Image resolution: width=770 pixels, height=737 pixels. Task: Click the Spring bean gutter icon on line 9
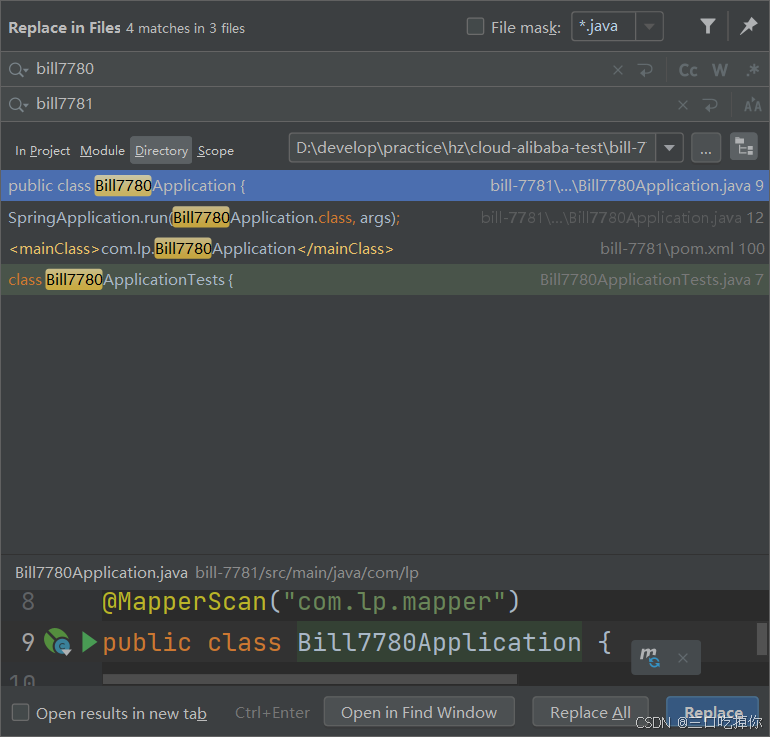(x=57, y=642)
